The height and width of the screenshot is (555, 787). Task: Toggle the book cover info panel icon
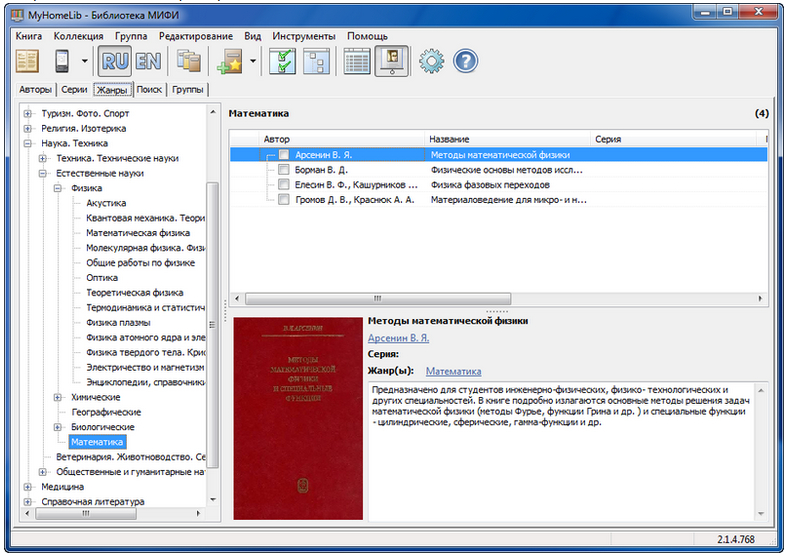pyautogui.click(x=392, y=61)
